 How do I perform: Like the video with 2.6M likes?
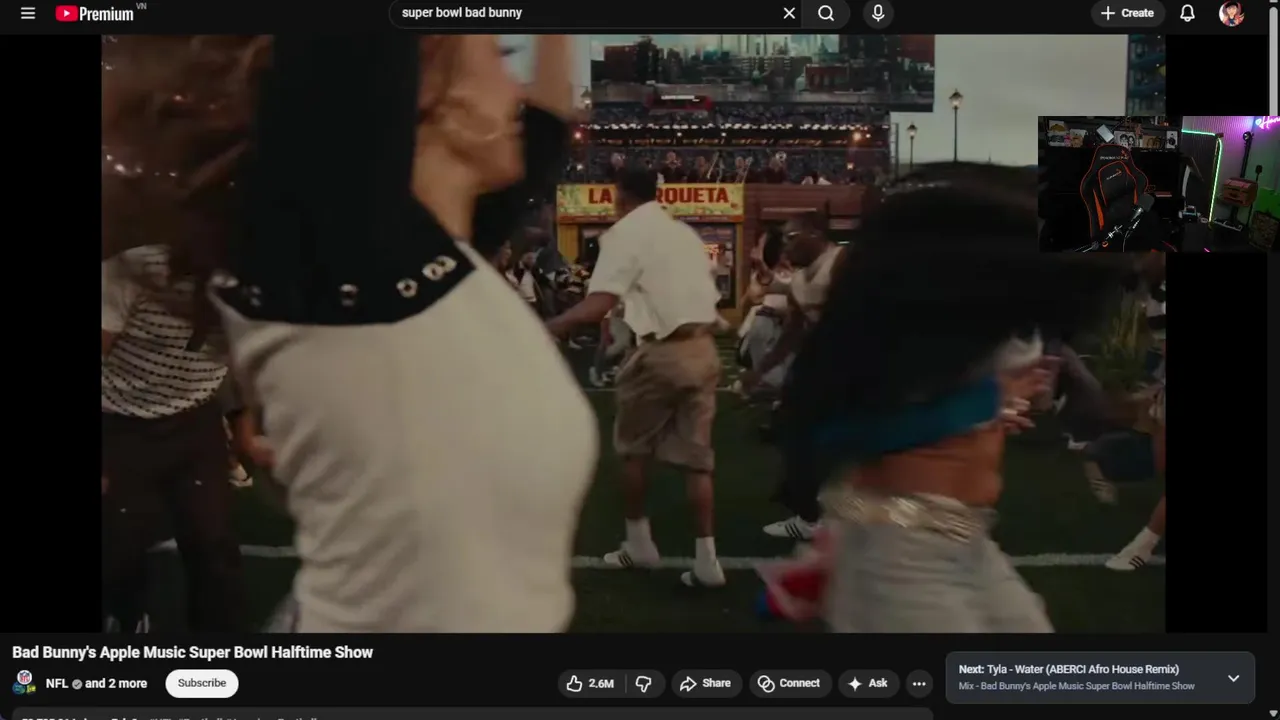click(589, 683)
